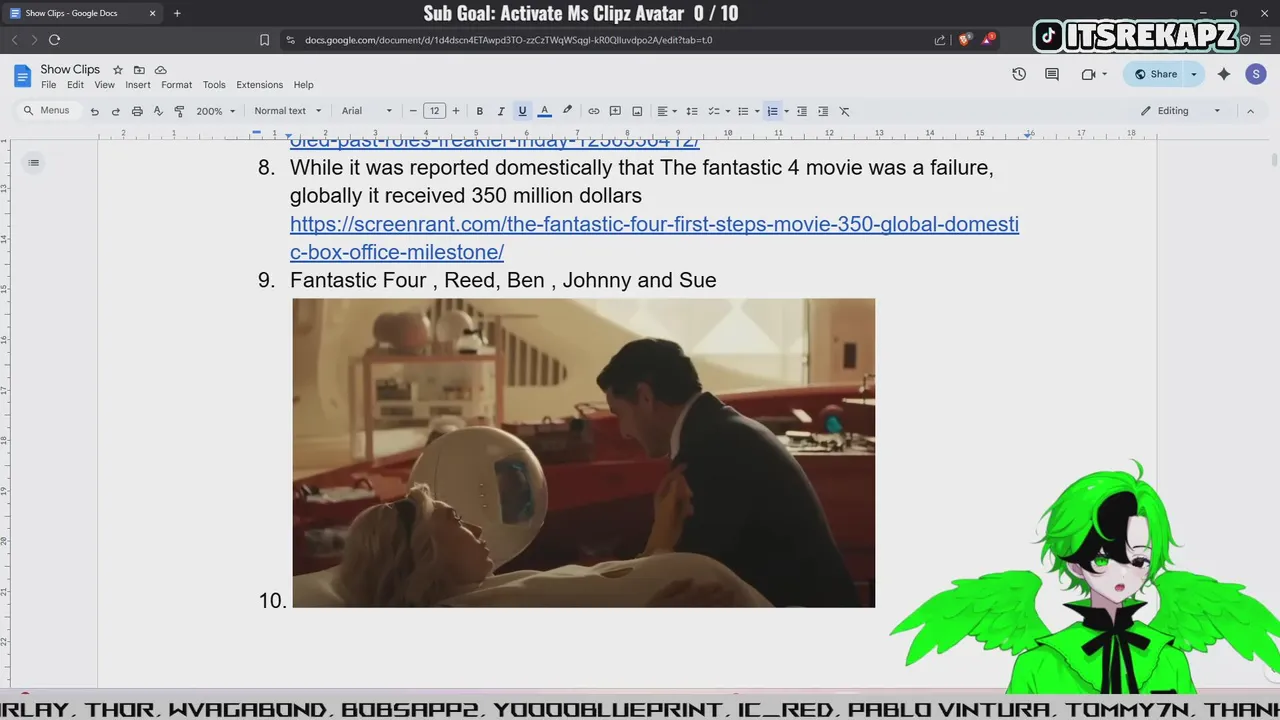This screenshot has height=720, width=1280.
Task: Run spelling and grammar check
Action: (x=158, y=111)
